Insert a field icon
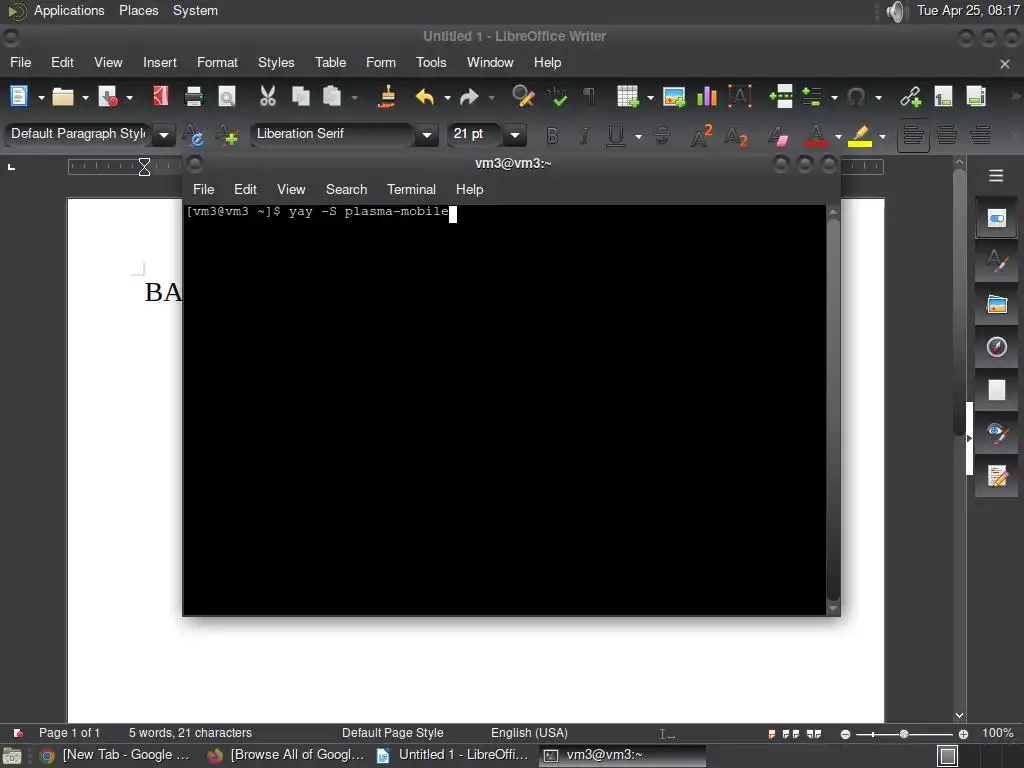Viewport: 1024px width, 768px height. click(812, 97)
